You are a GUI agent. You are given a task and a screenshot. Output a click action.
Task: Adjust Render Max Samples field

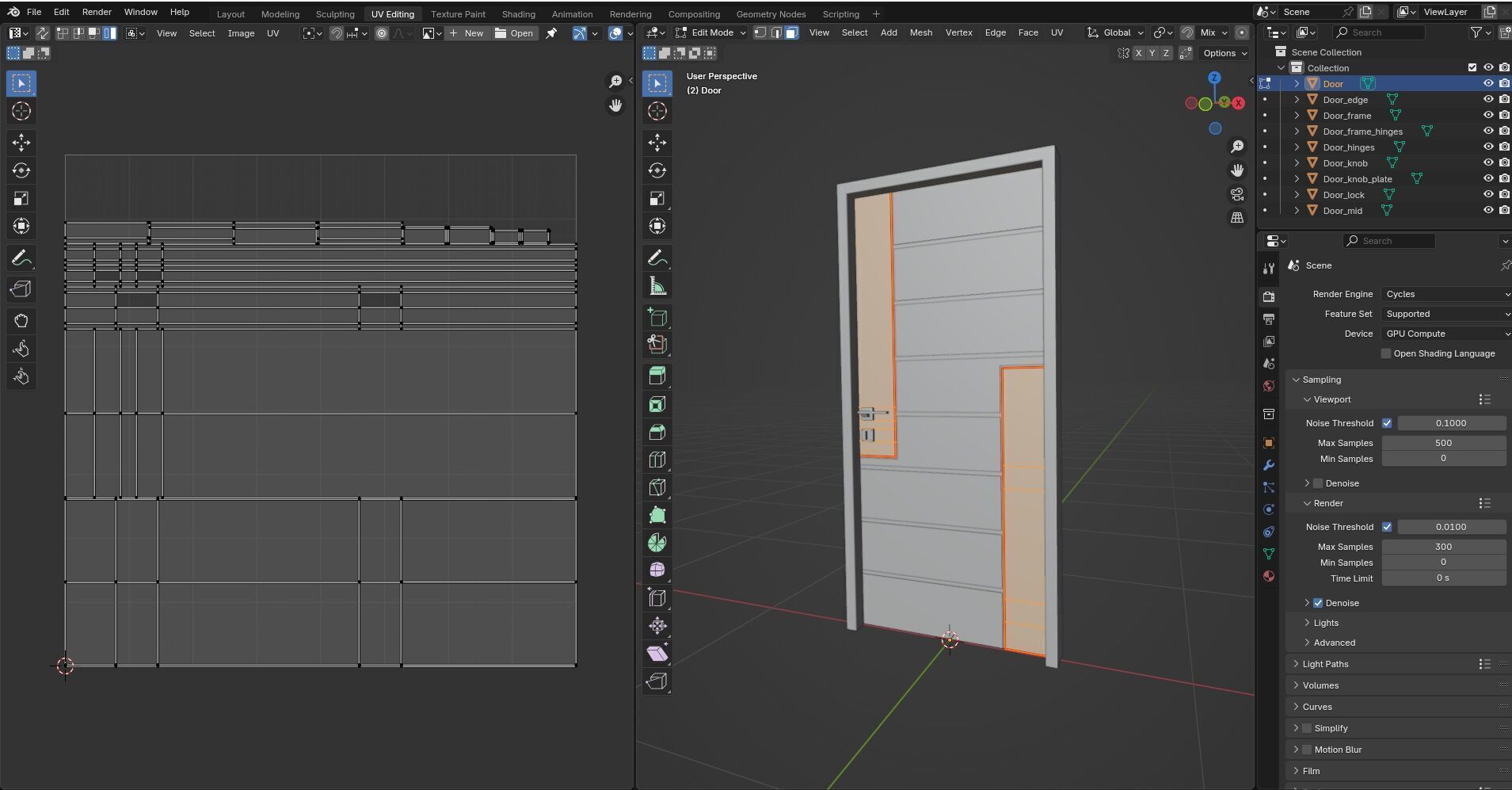tap(1444, 547)
